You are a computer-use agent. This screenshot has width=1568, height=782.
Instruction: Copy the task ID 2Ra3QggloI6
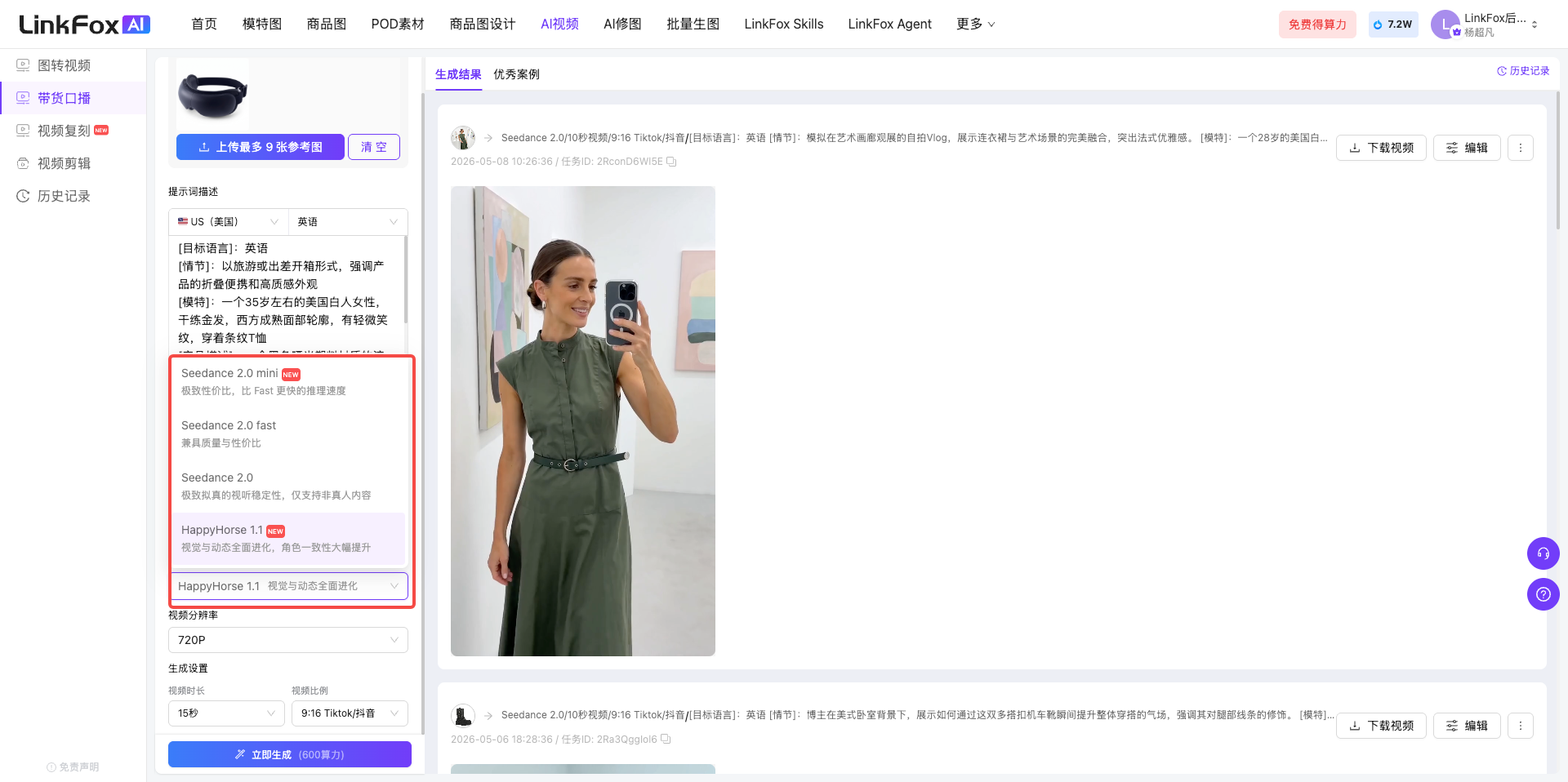(666, 739)
